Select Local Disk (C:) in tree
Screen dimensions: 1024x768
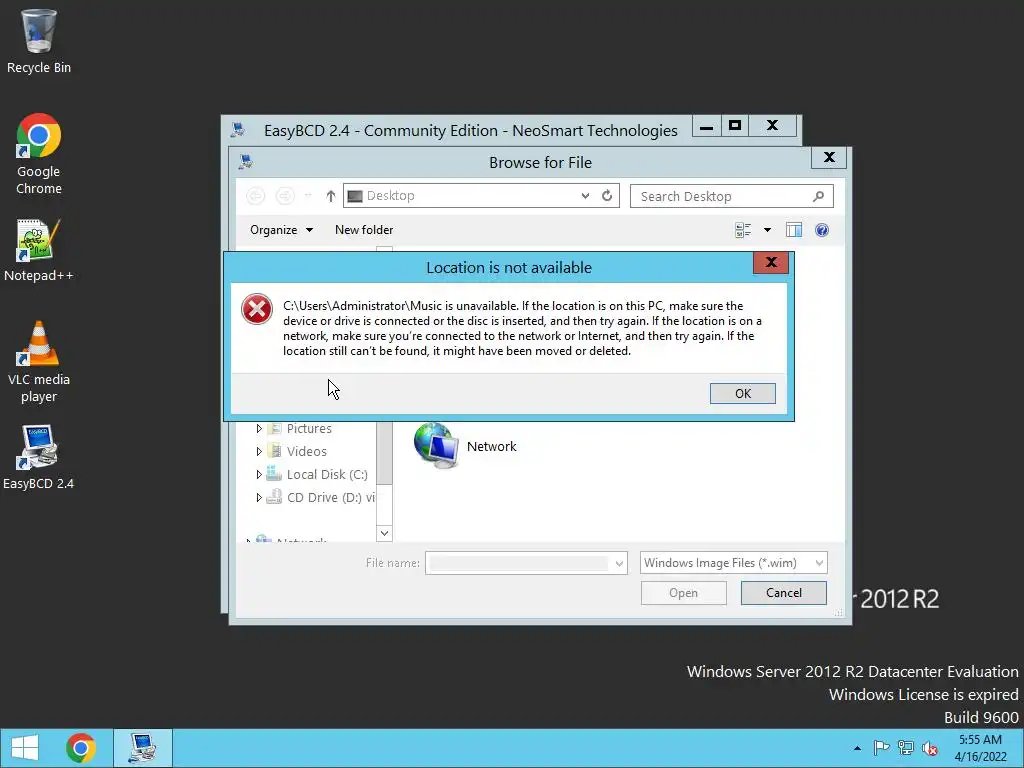tap(327, 474)
